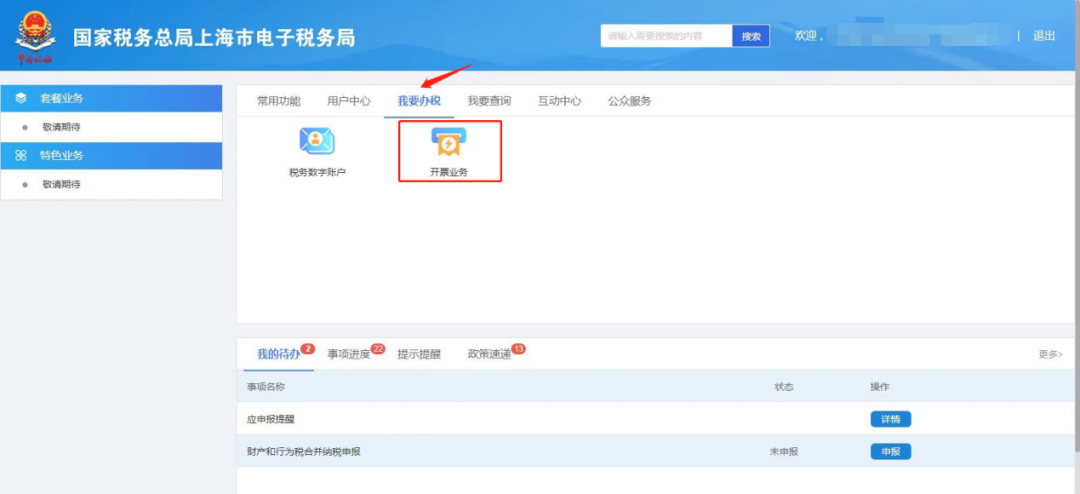Screen dimensions: 1080x494
Task: Click 详情 button for 应申报提醒
Action: click(x=891, y=419)
